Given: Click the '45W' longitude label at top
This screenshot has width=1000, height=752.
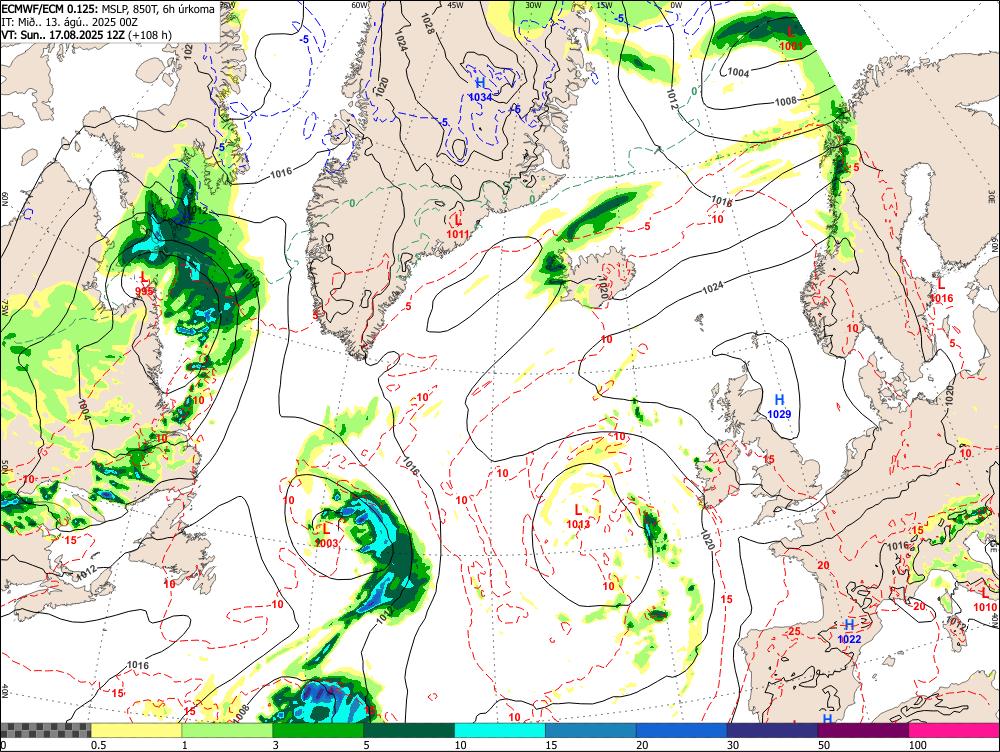Looking at the screenshot, I should [455, 4].
